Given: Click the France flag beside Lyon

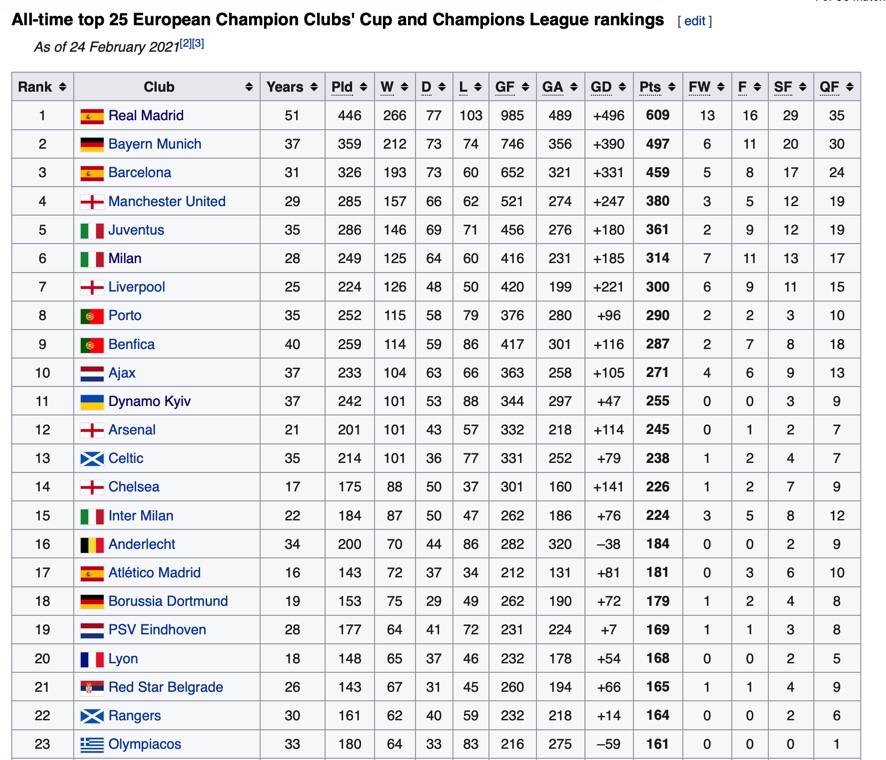Looking at the screenshot, I should (92, 660).
